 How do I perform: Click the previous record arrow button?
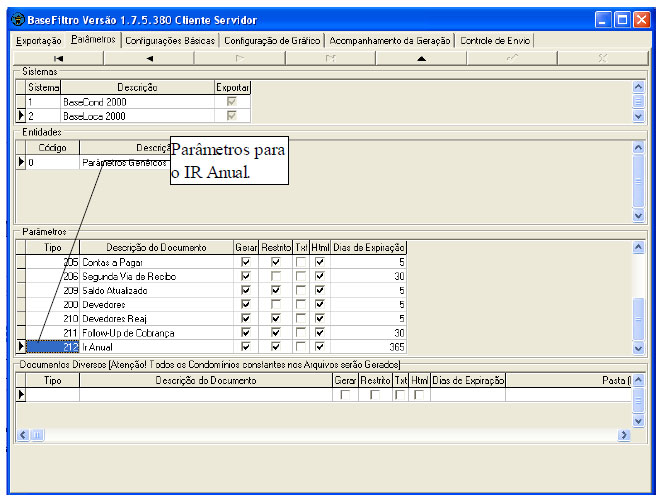tap(149, 59)
